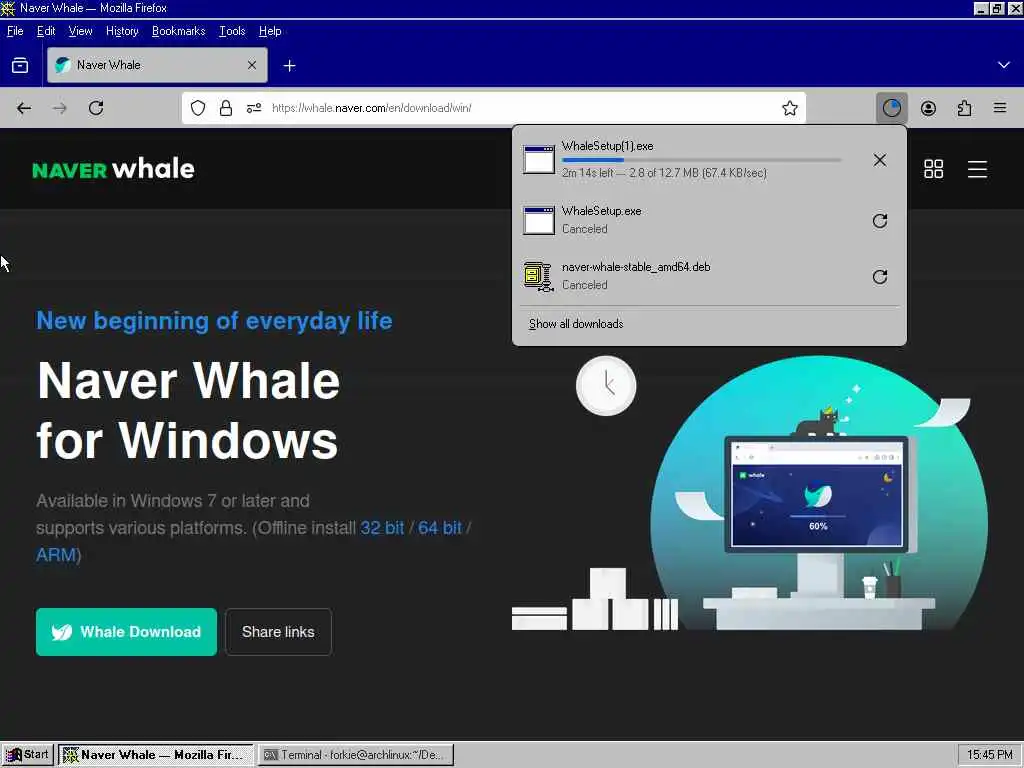Open a new tab with plus
The image size is (1024, 768).
[x=289, y=65]
